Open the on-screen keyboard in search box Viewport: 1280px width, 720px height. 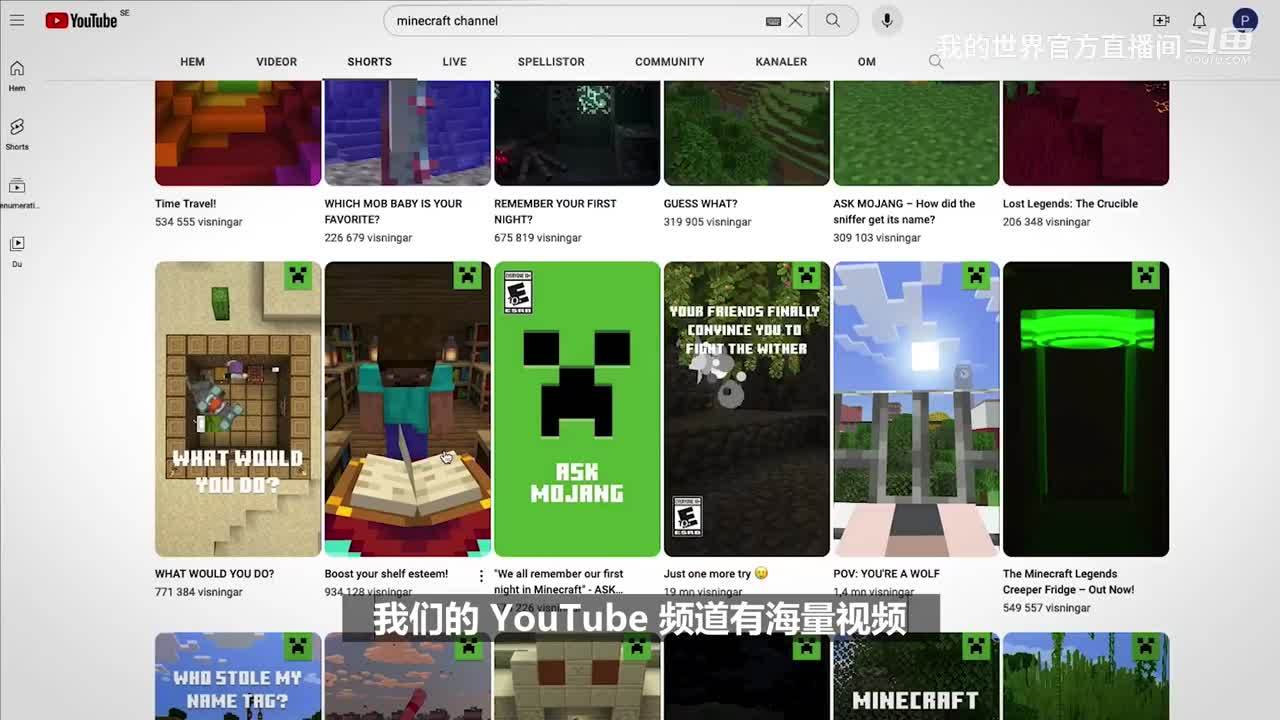click(x=773, y=21)
